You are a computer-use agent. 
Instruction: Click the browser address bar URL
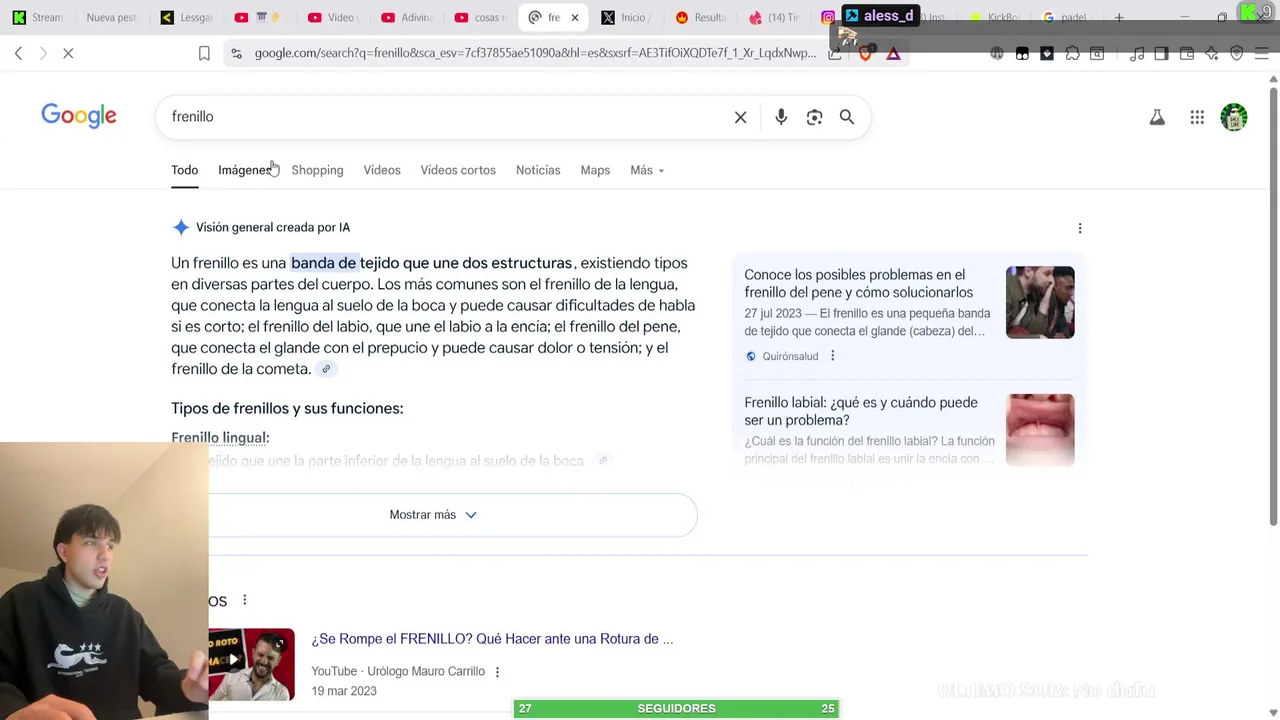click(x=535, y=53)
